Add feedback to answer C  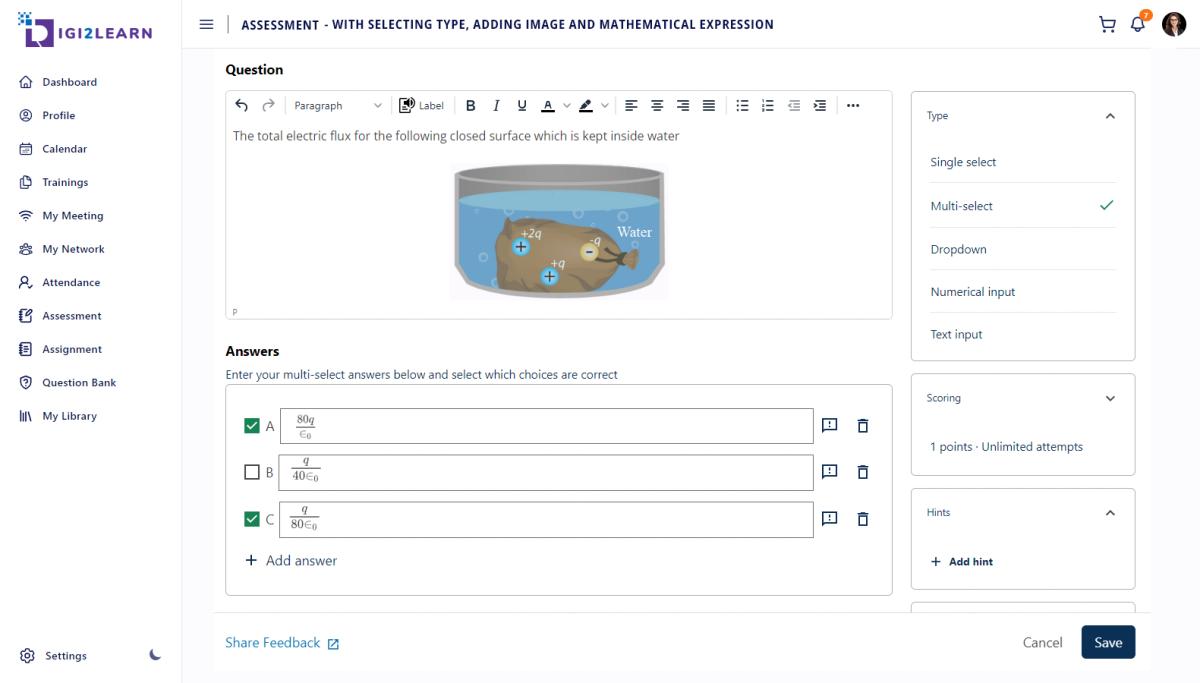(x=829, y=518)
